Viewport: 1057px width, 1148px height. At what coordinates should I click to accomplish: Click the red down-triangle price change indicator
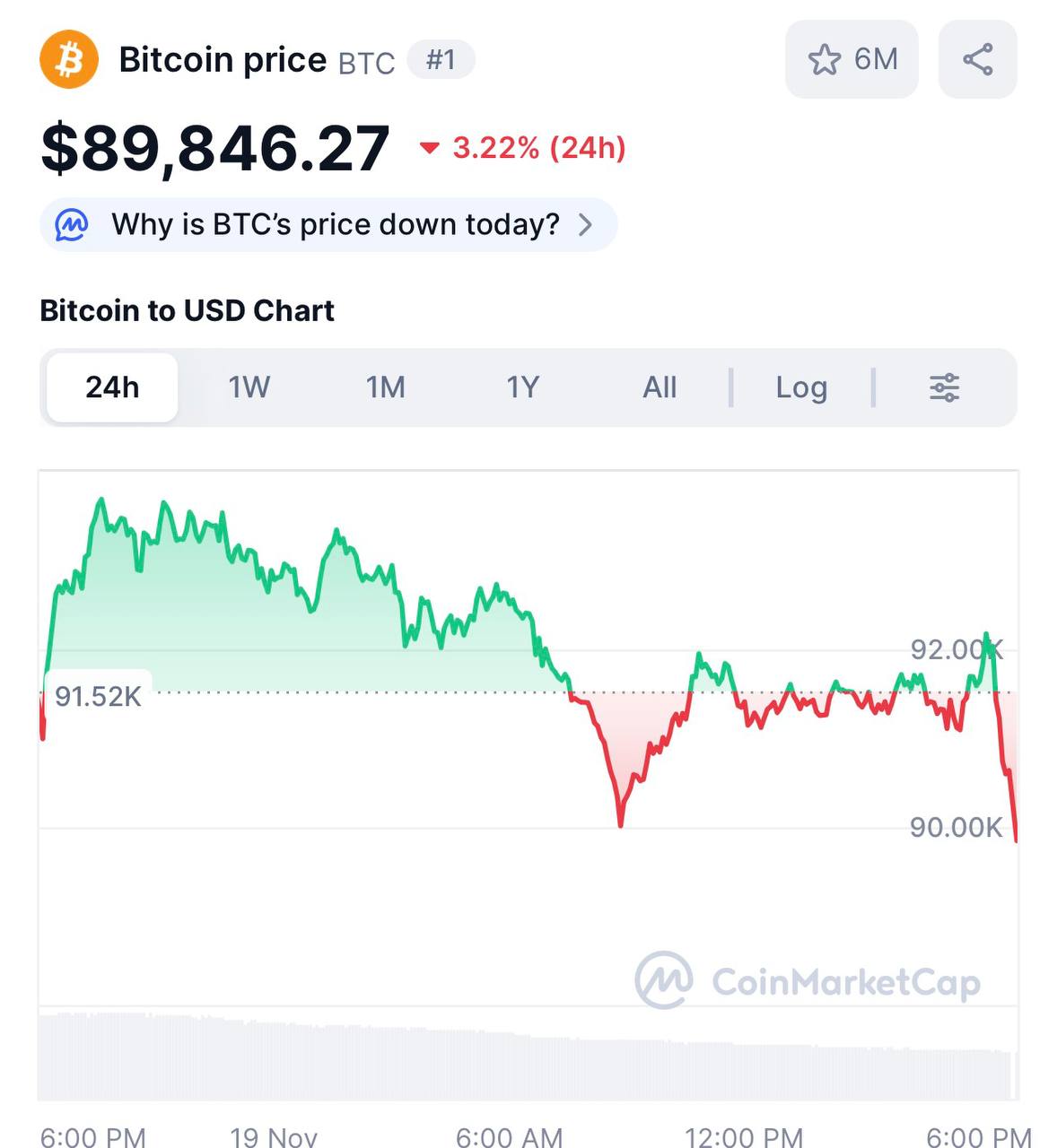[x=430, y=148]
